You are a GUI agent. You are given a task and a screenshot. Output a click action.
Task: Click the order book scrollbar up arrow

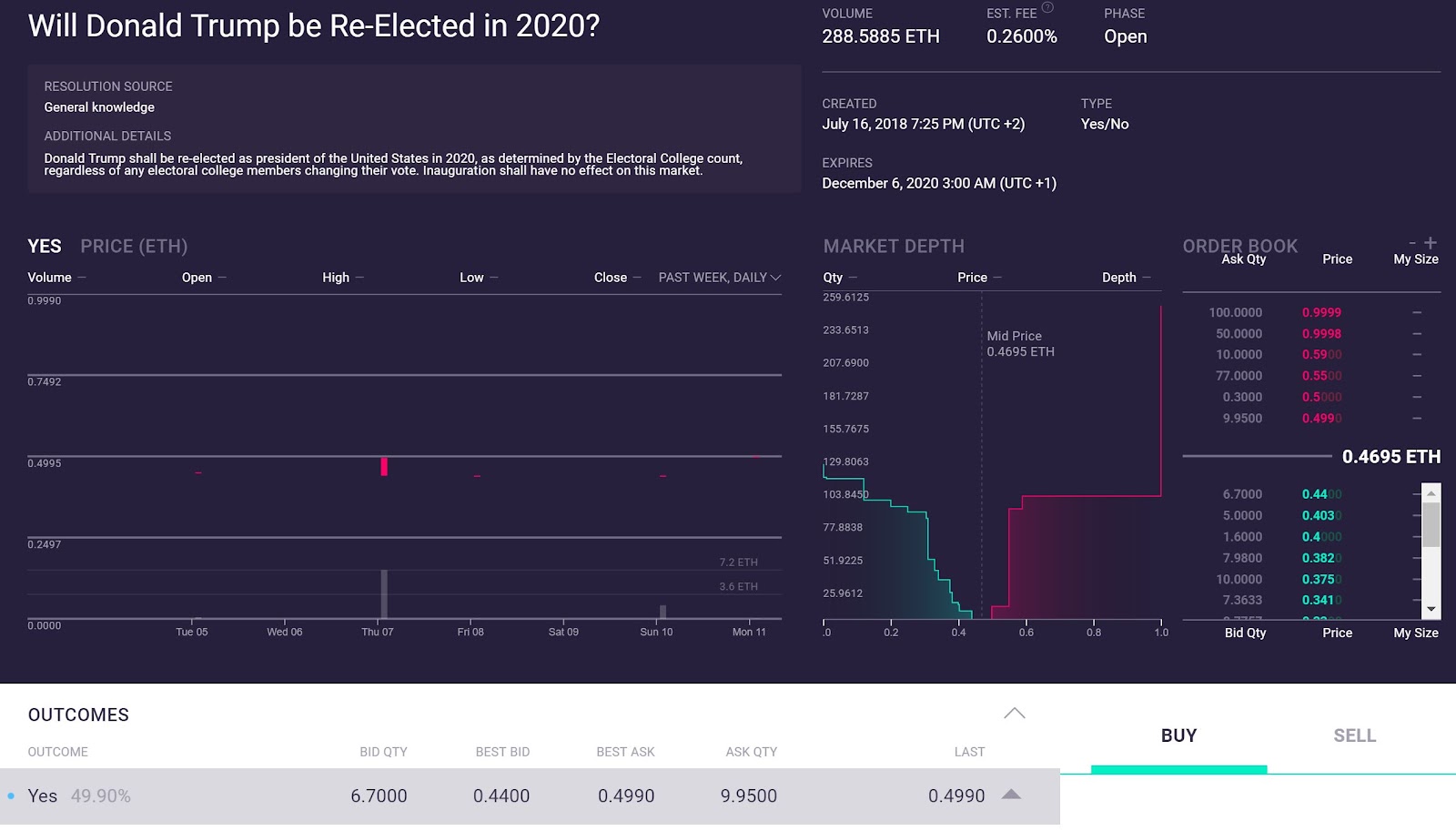[1431, 492]
